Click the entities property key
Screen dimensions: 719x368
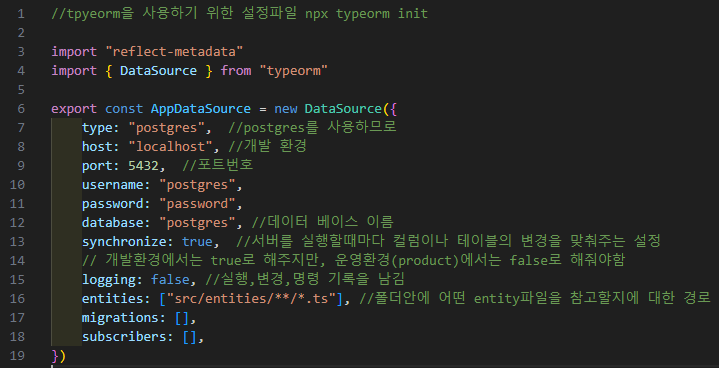112,299
